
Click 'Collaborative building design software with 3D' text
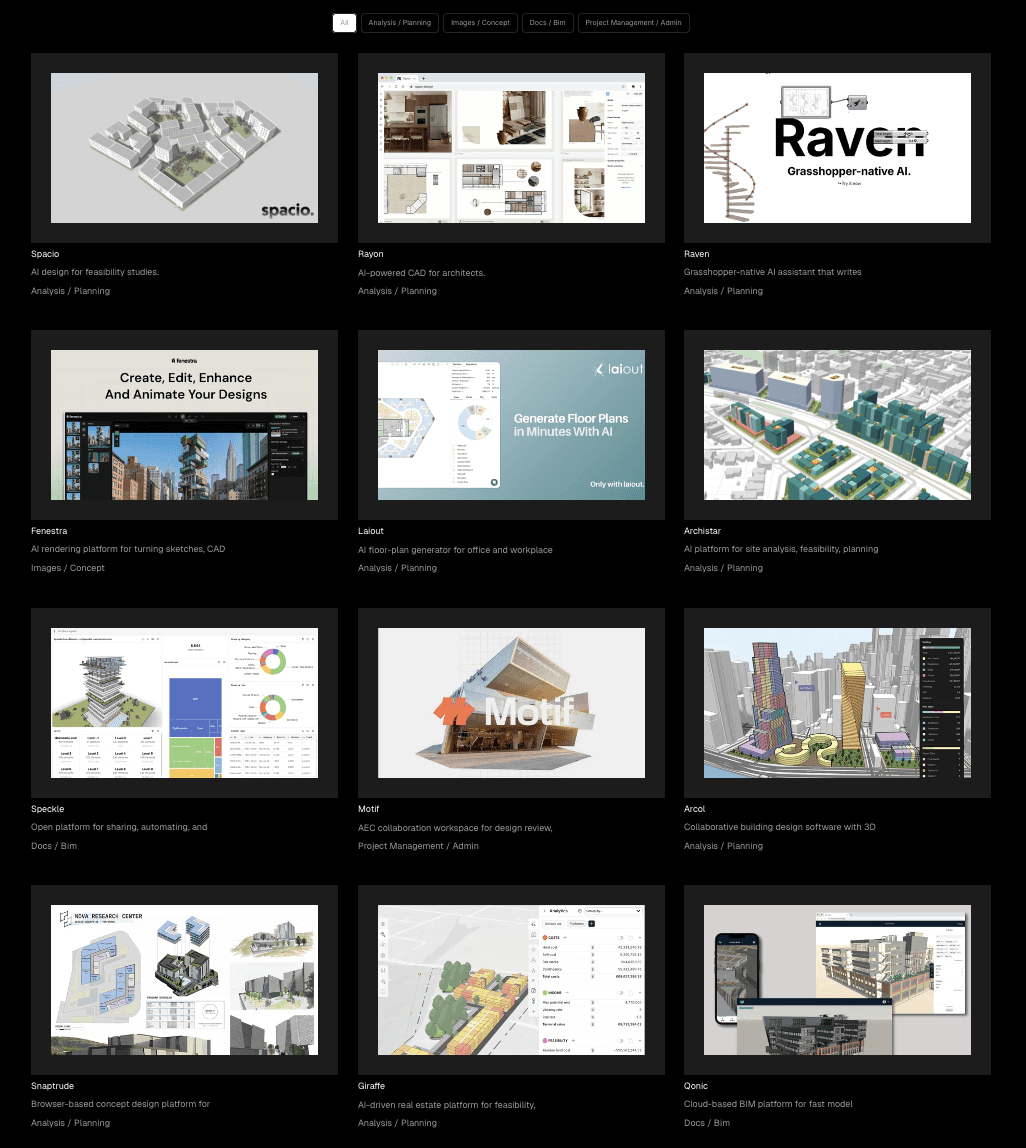(779, 827)
